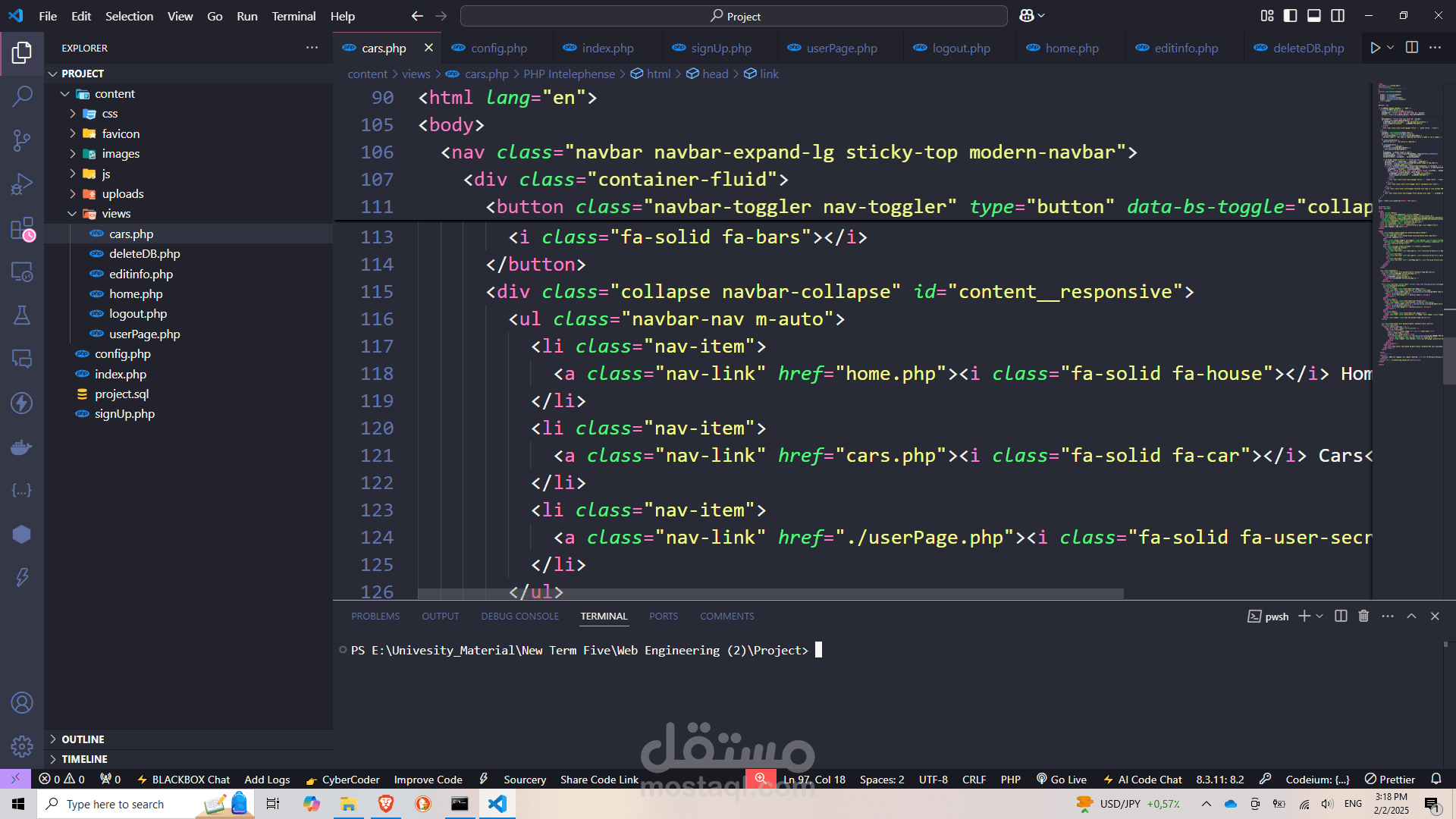Open the Search view in activity bar
1456x819 pixels.
(22, 96)
